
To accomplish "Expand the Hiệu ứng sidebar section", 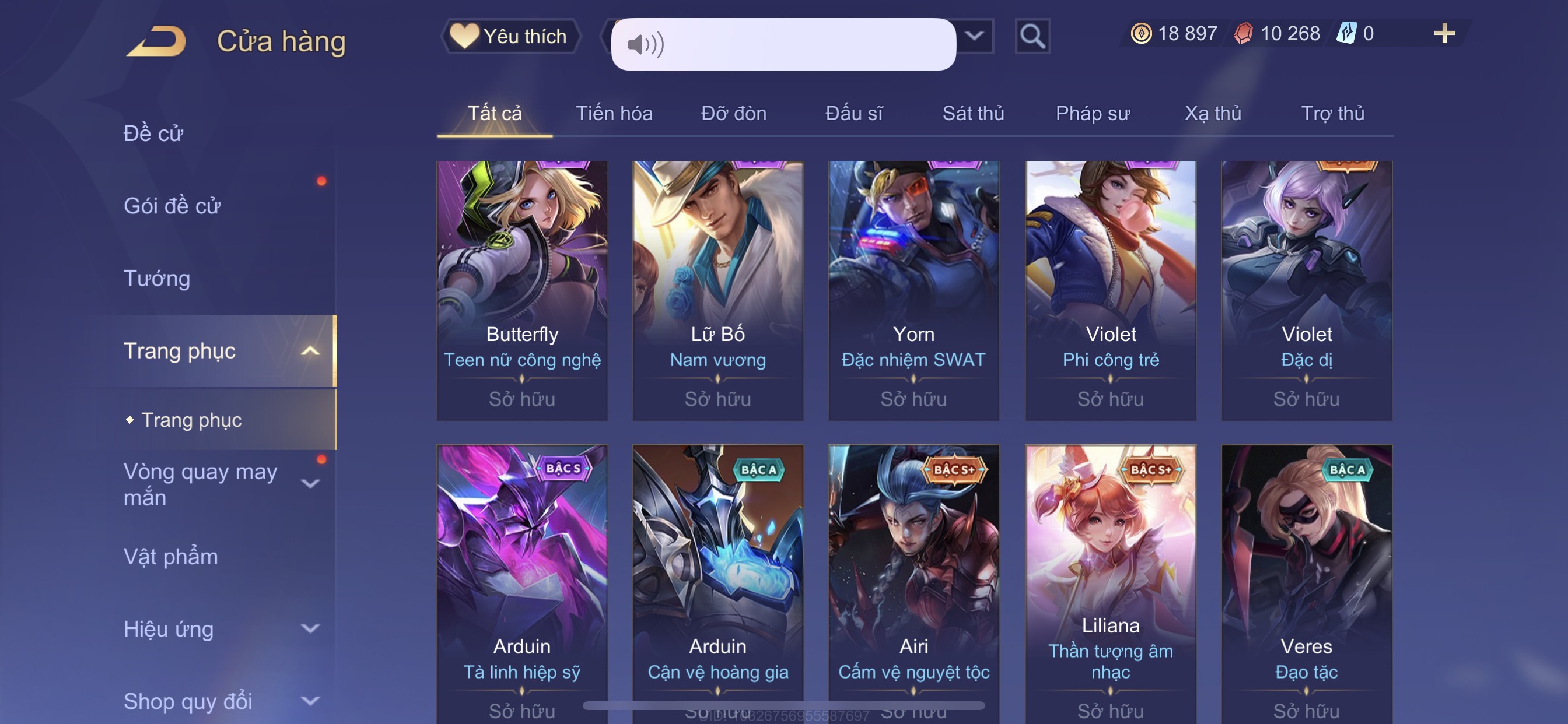I will tap(310, 628).
